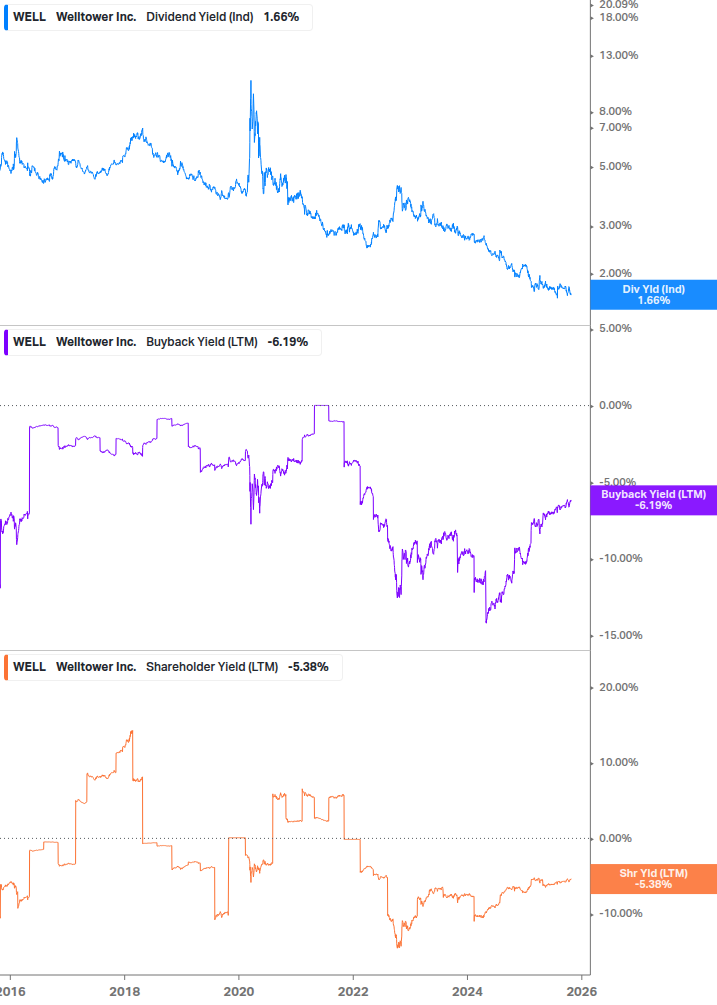This screenshot has height=1005, width=717.
Task: Click WELL ticker in the dividend yield legend
Action: point(29,17)
